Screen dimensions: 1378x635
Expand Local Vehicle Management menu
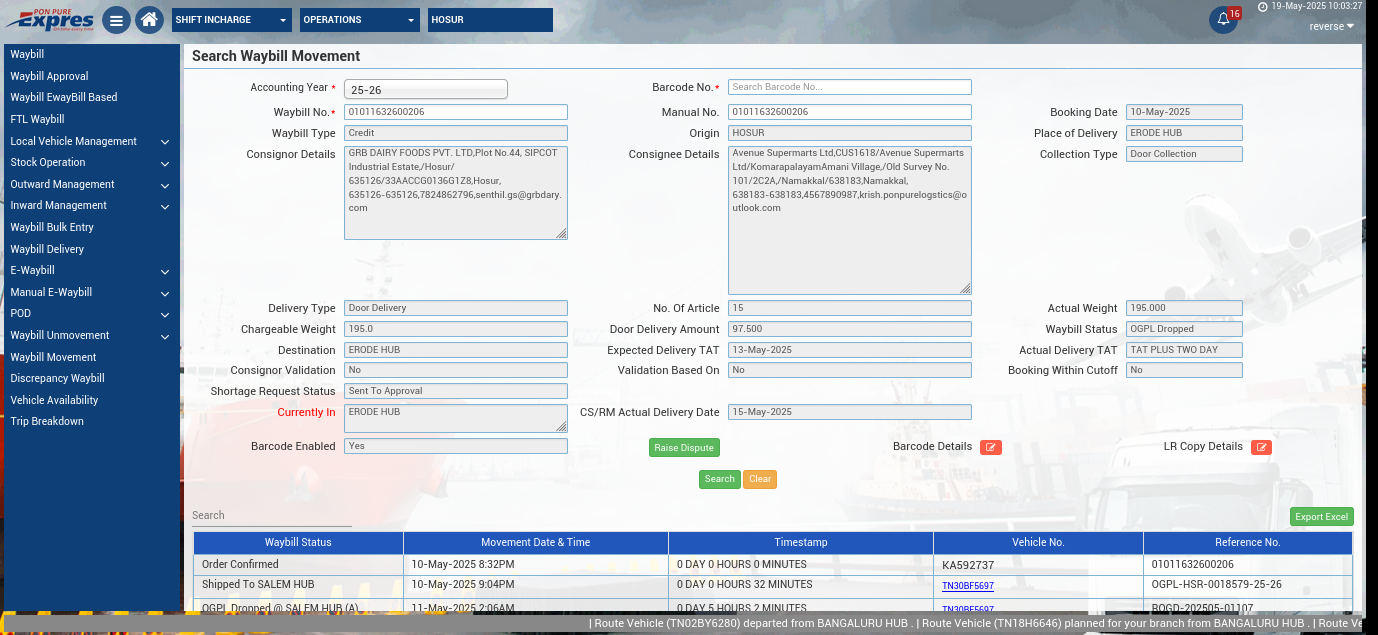tap(90, 142)
